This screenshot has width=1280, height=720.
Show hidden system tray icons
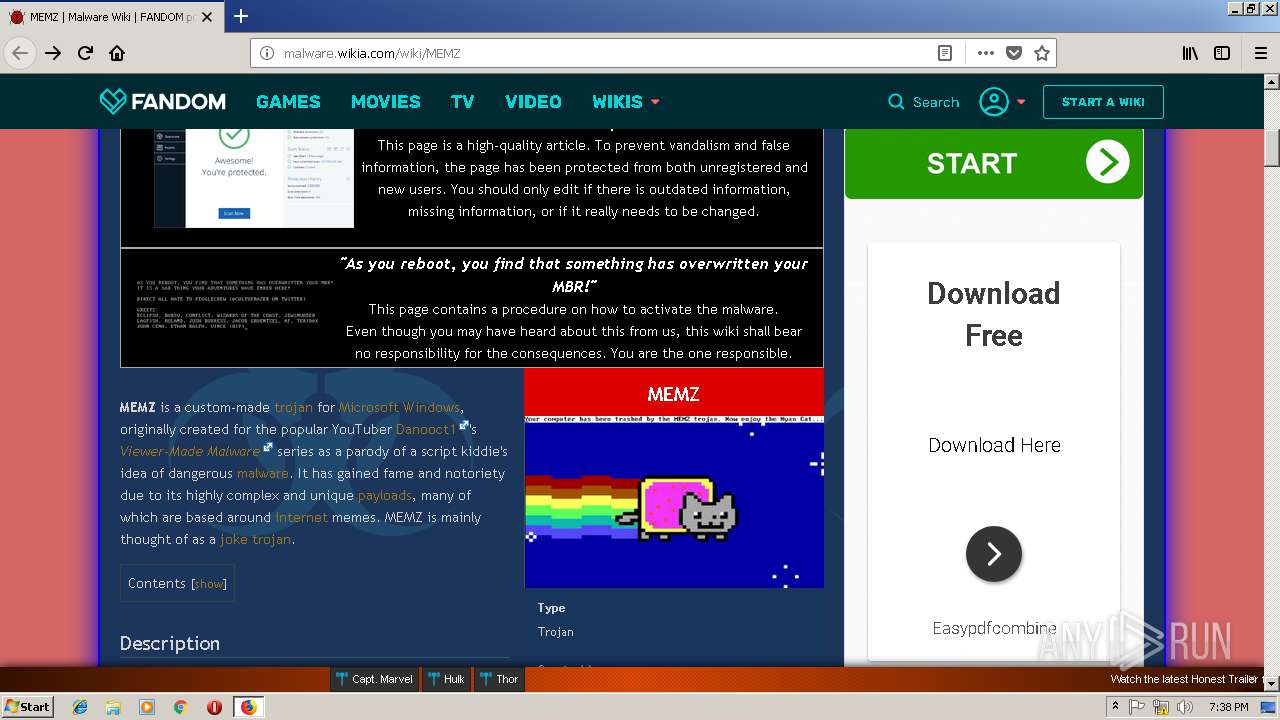click(x=1115, y=707)
